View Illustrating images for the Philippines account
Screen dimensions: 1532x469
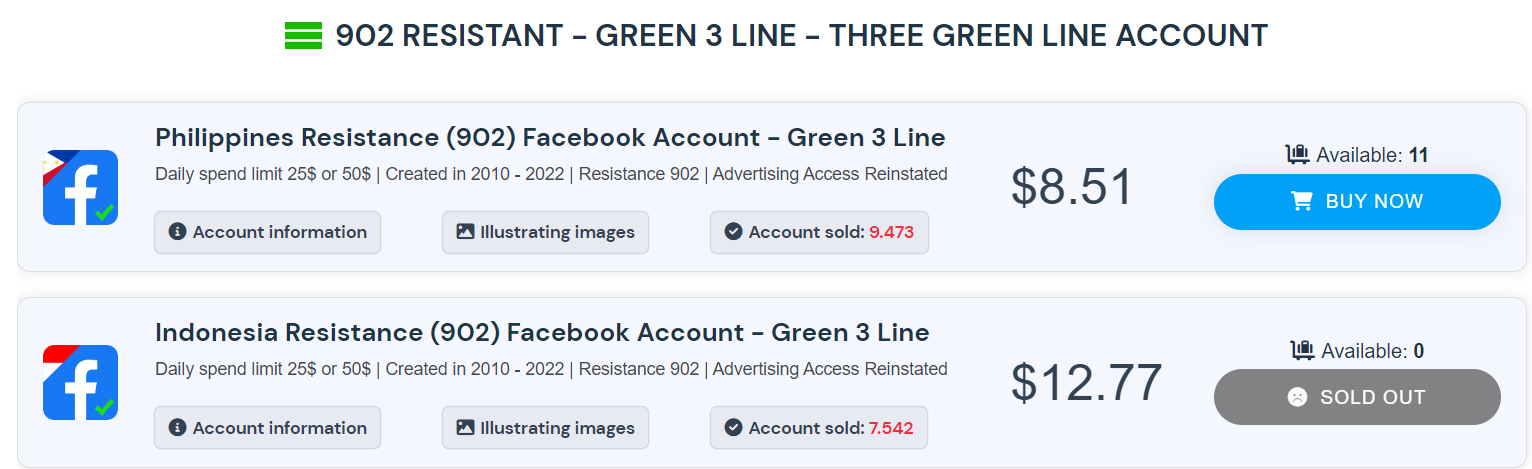tap(545, 232)
